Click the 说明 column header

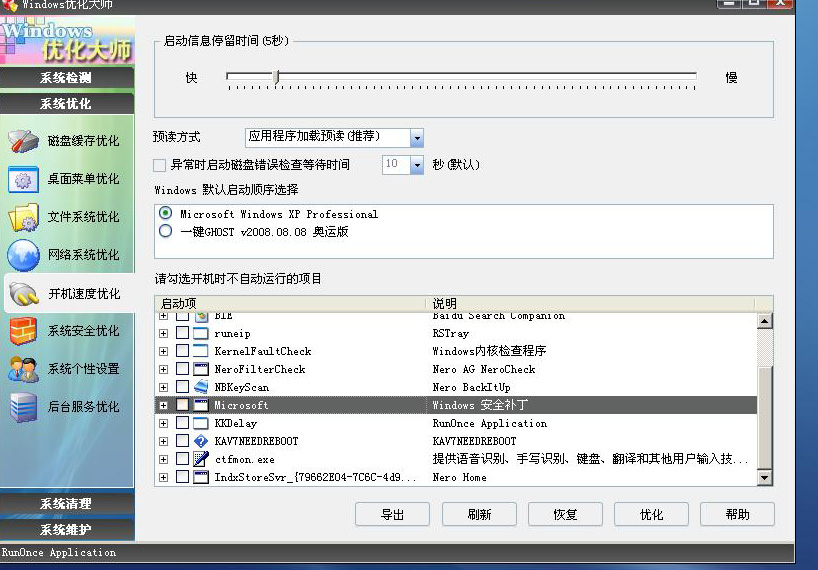(591, 304)
